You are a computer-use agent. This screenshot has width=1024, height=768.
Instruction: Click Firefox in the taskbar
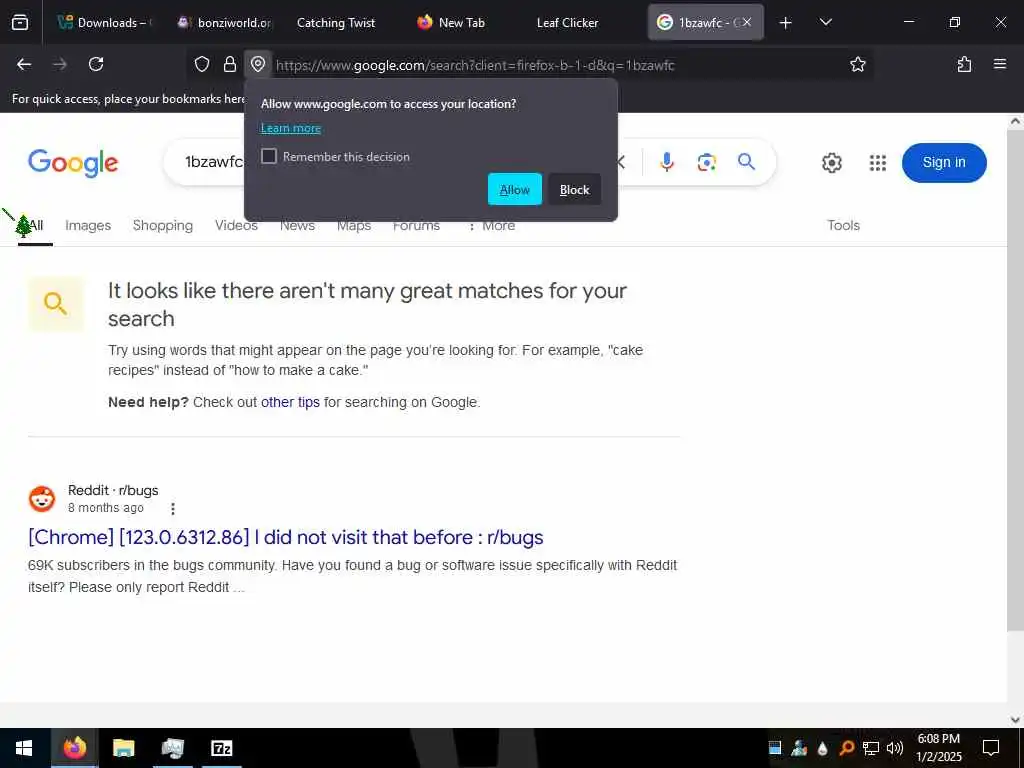point(74,748)
